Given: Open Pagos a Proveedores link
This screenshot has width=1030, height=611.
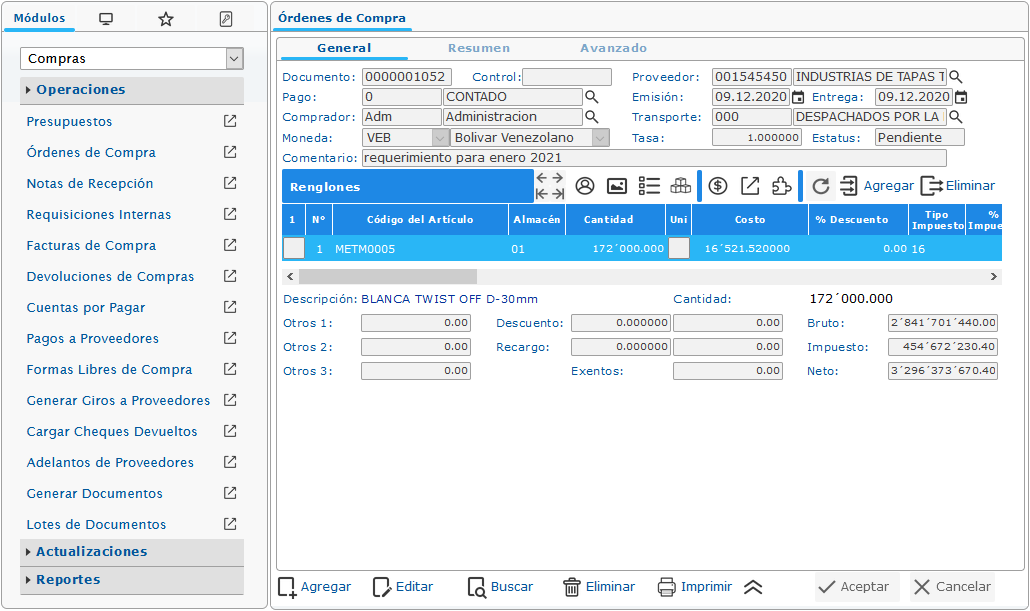Looking at the screenshot, I should (93, 338).
